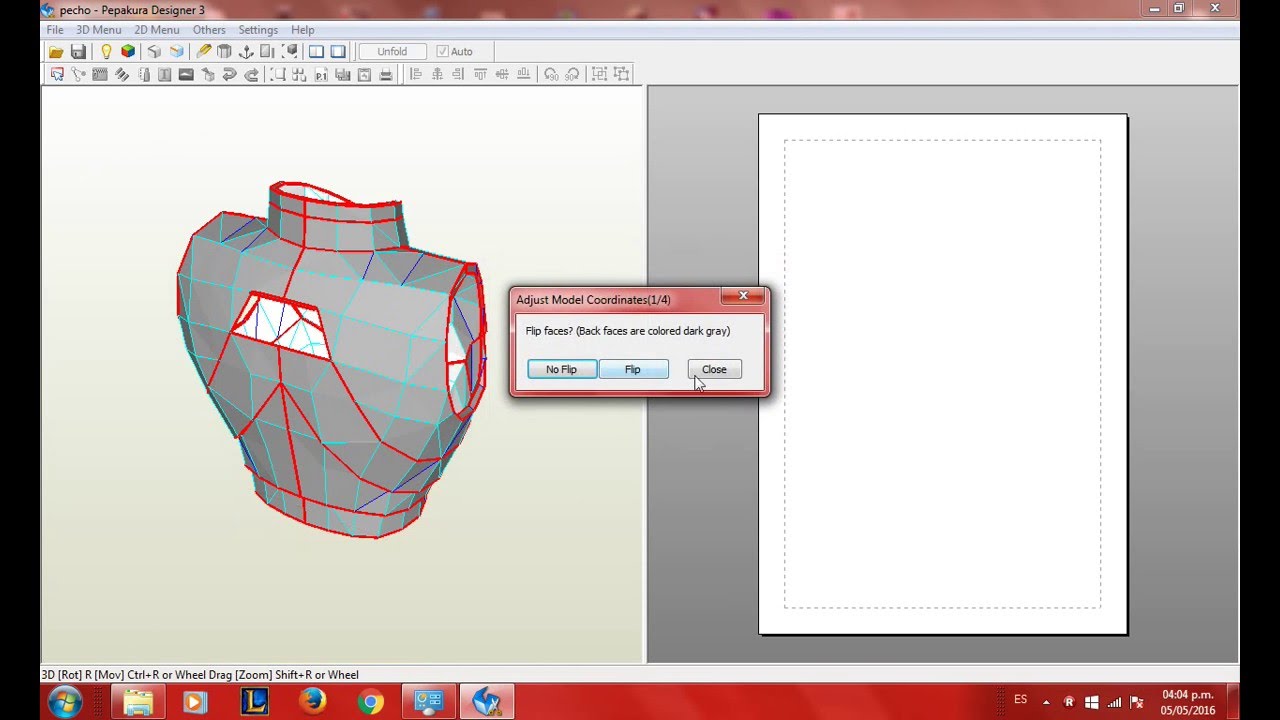Click the ES language indicator
This screenshot has width=1280, height=720.
click(1020, 700)
